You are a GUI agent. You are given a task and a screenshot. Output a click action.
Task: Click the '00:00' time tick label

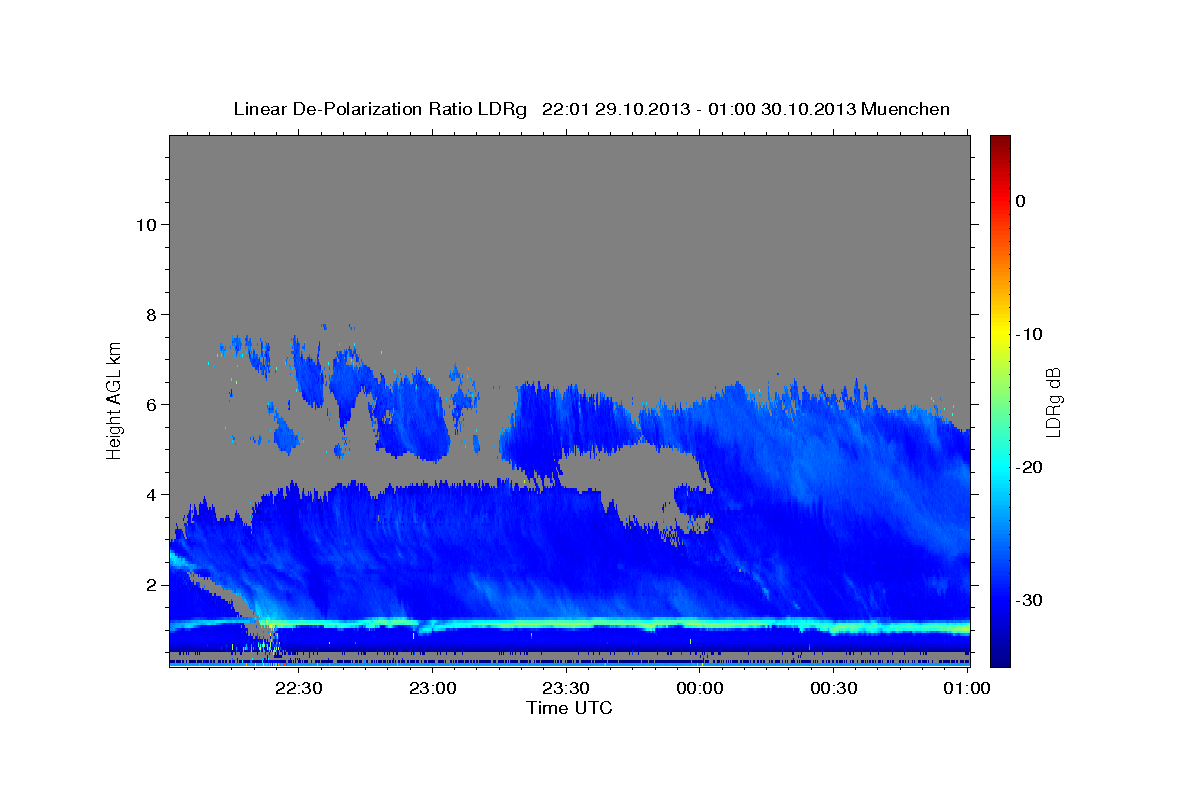pos(700,688)
